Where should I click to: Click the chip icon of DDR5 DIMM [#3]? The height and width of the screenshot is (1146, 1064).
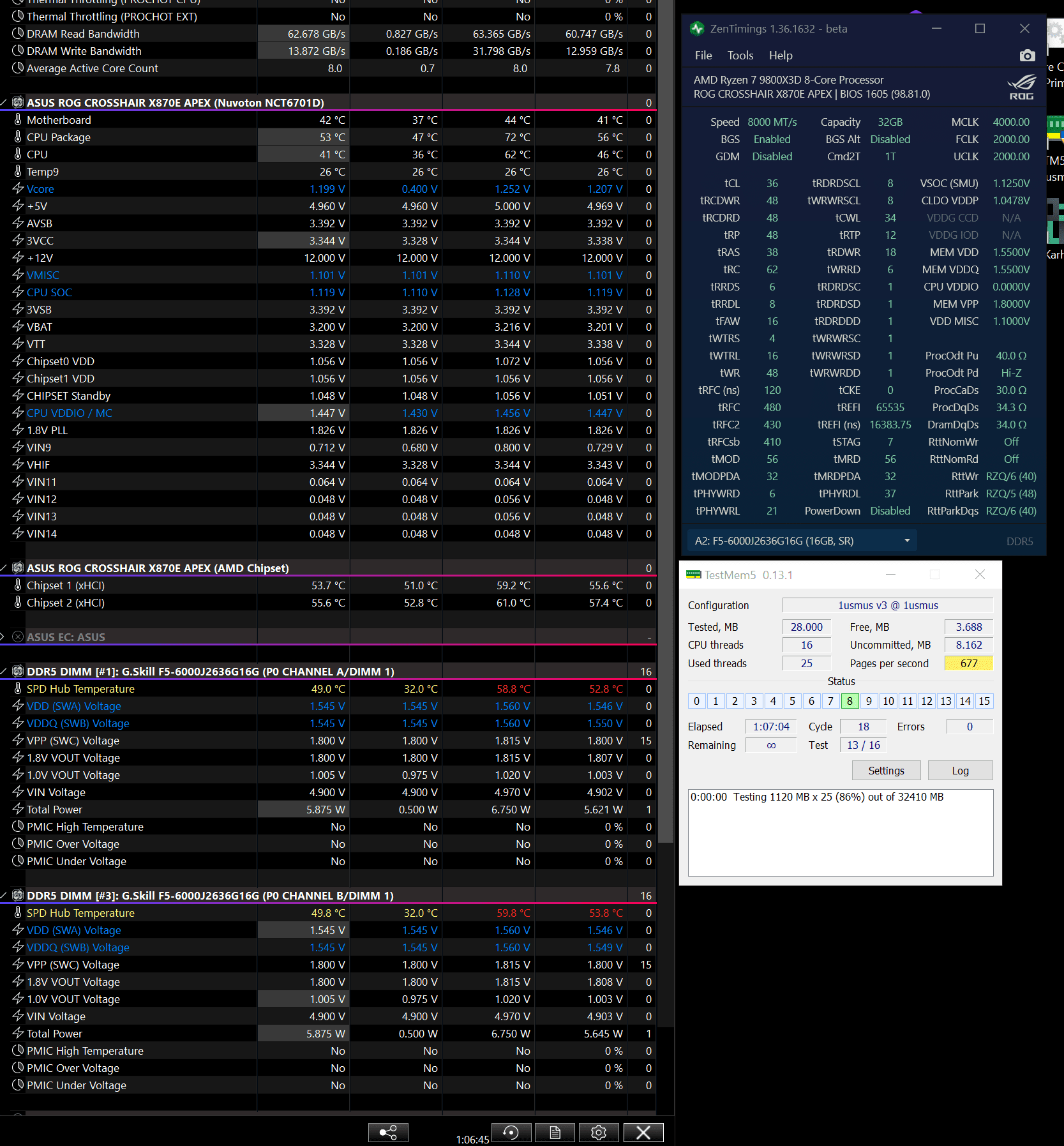[18, 895]
